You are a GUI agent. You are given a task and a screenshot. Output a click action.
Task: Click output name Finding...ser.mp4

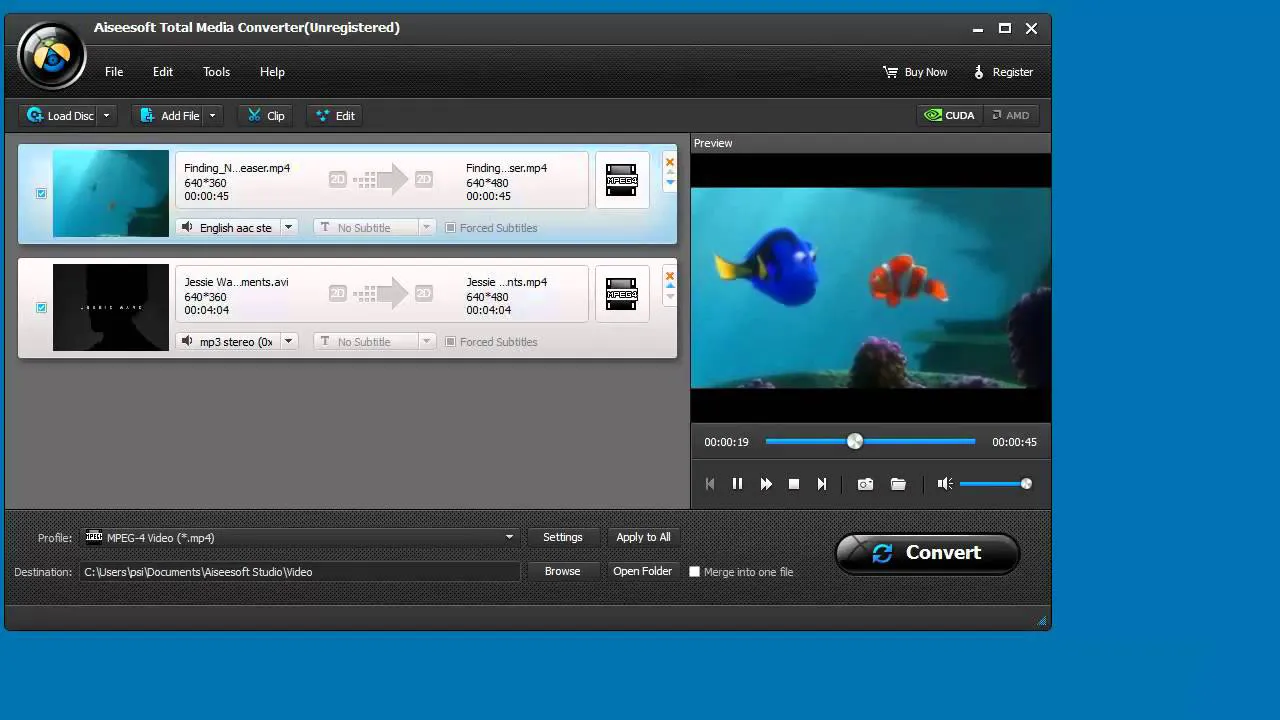(506, 168)
